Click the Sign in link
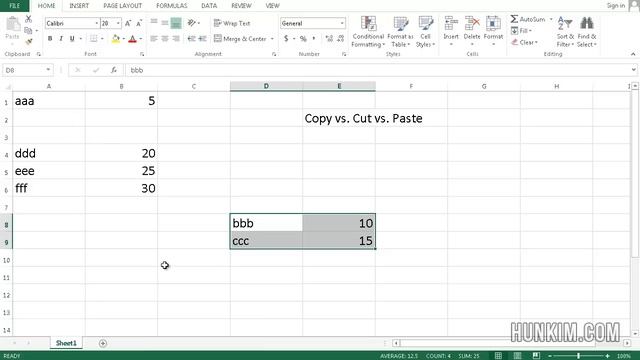Viewport: 640px width, 360px height. pos(616,5)
